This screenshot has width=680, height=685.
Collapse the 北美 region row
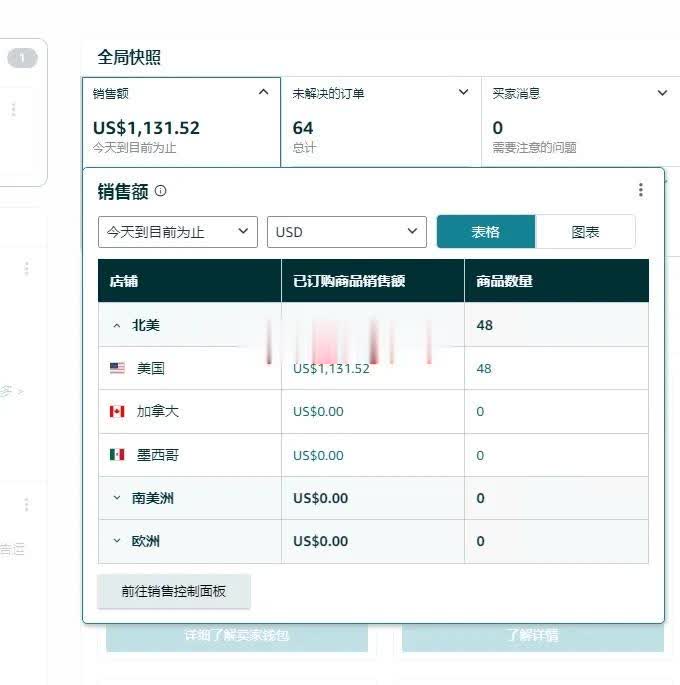click(x=117, y=325)
